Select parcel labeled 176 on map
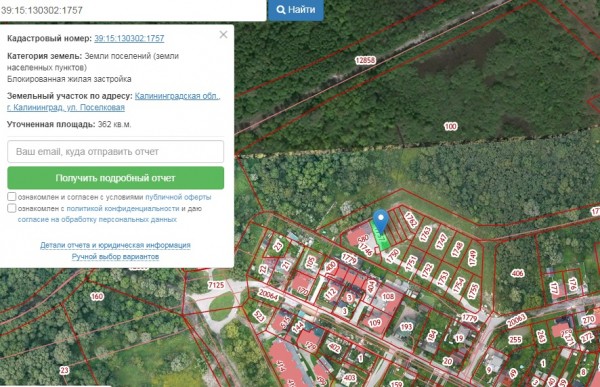Image resolution: width=600 pixels, height=387 pixels. pyautogui.click(x=572, y=284)
